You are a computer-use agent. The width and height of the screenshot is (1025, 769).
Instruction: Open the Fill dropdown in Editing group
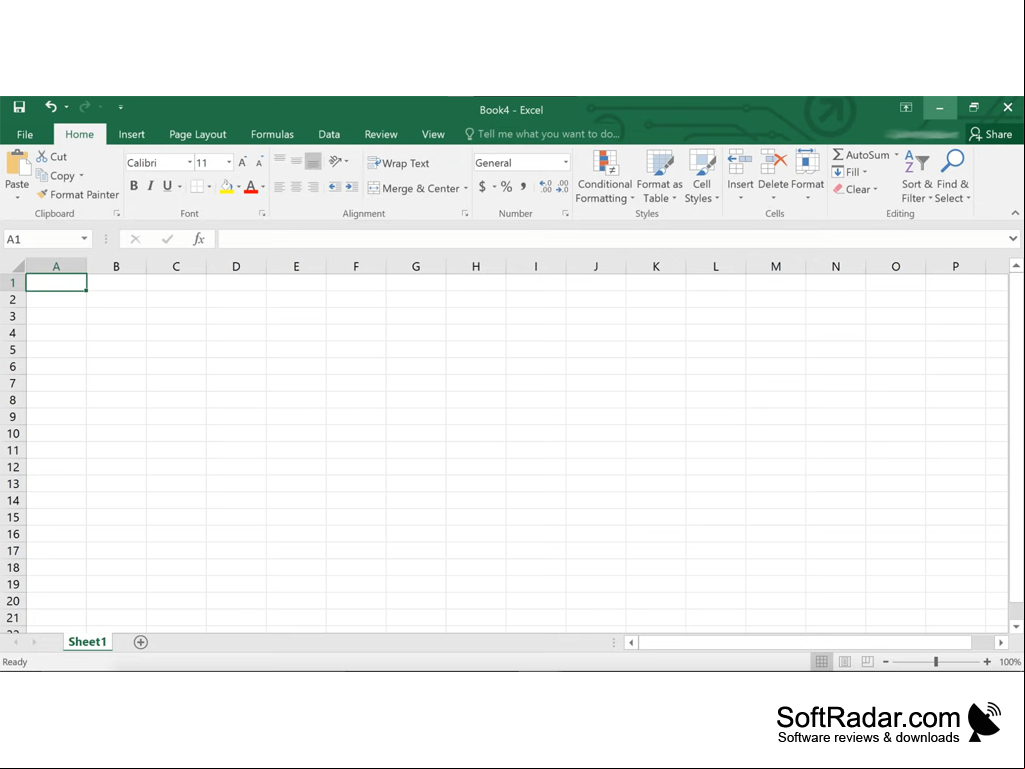pos(849,172)
